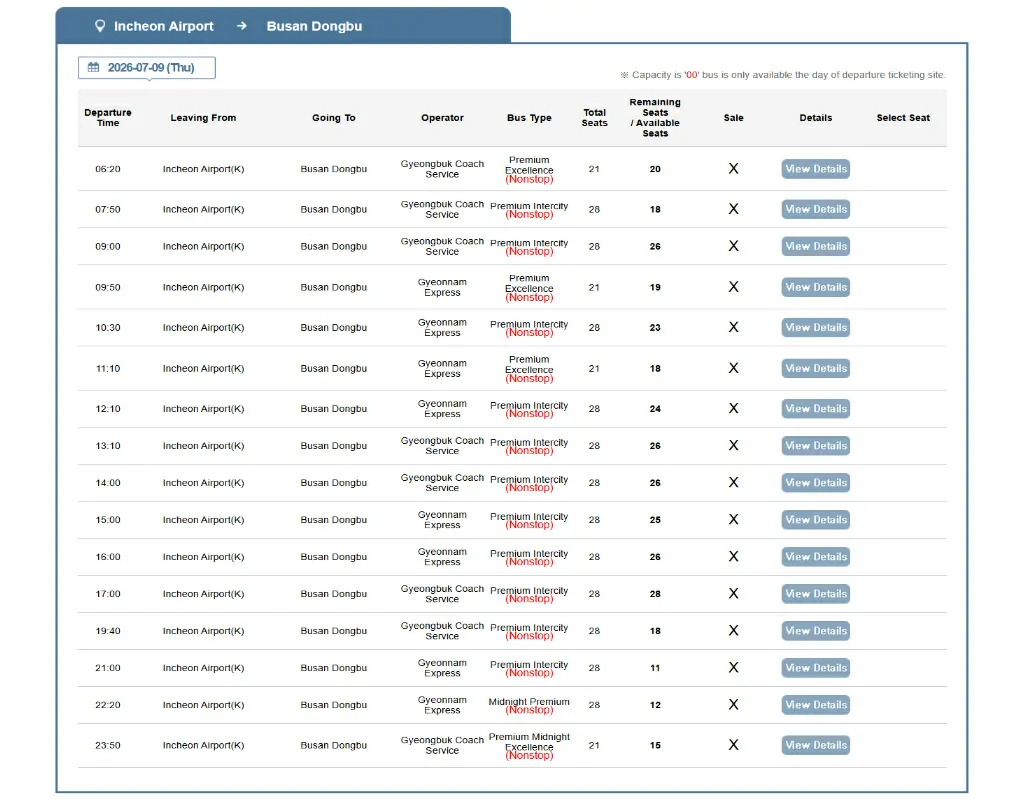View Details for the 06:20 departure
The image size is (1015, 800).
pyautogui.click(x=816, y=169)
